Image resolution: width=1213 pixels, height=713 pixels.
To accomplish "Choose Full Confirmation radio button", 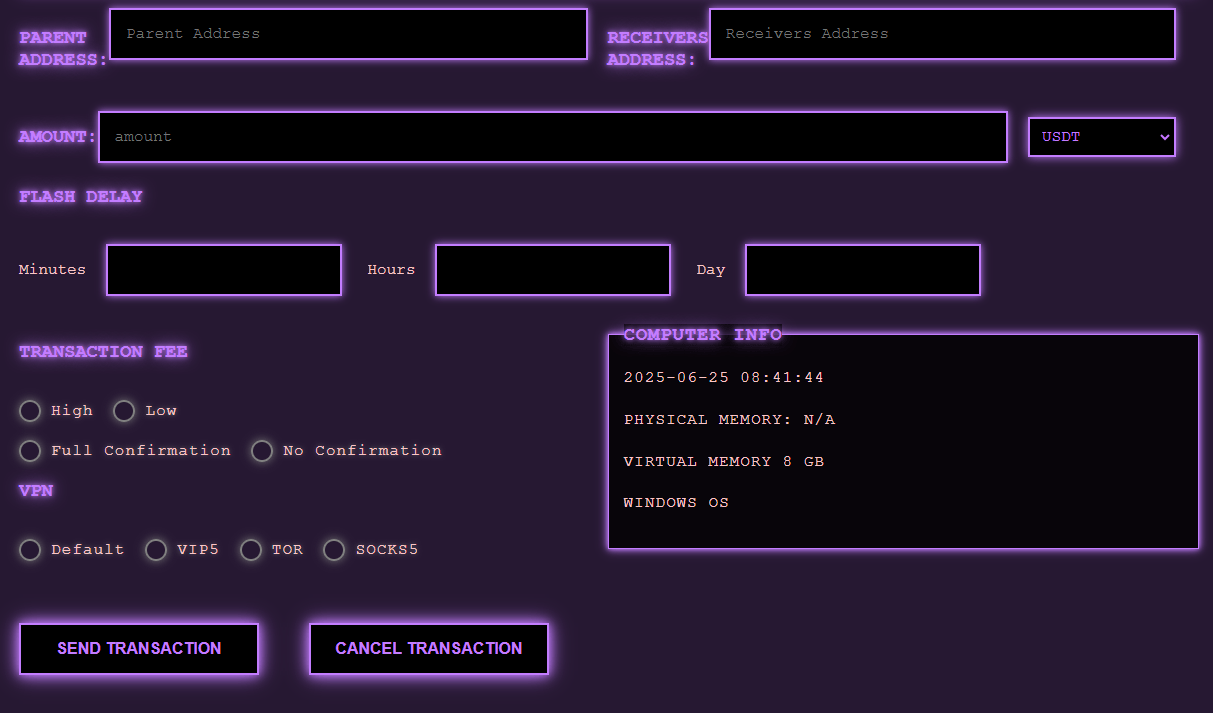I will point(30,451).
